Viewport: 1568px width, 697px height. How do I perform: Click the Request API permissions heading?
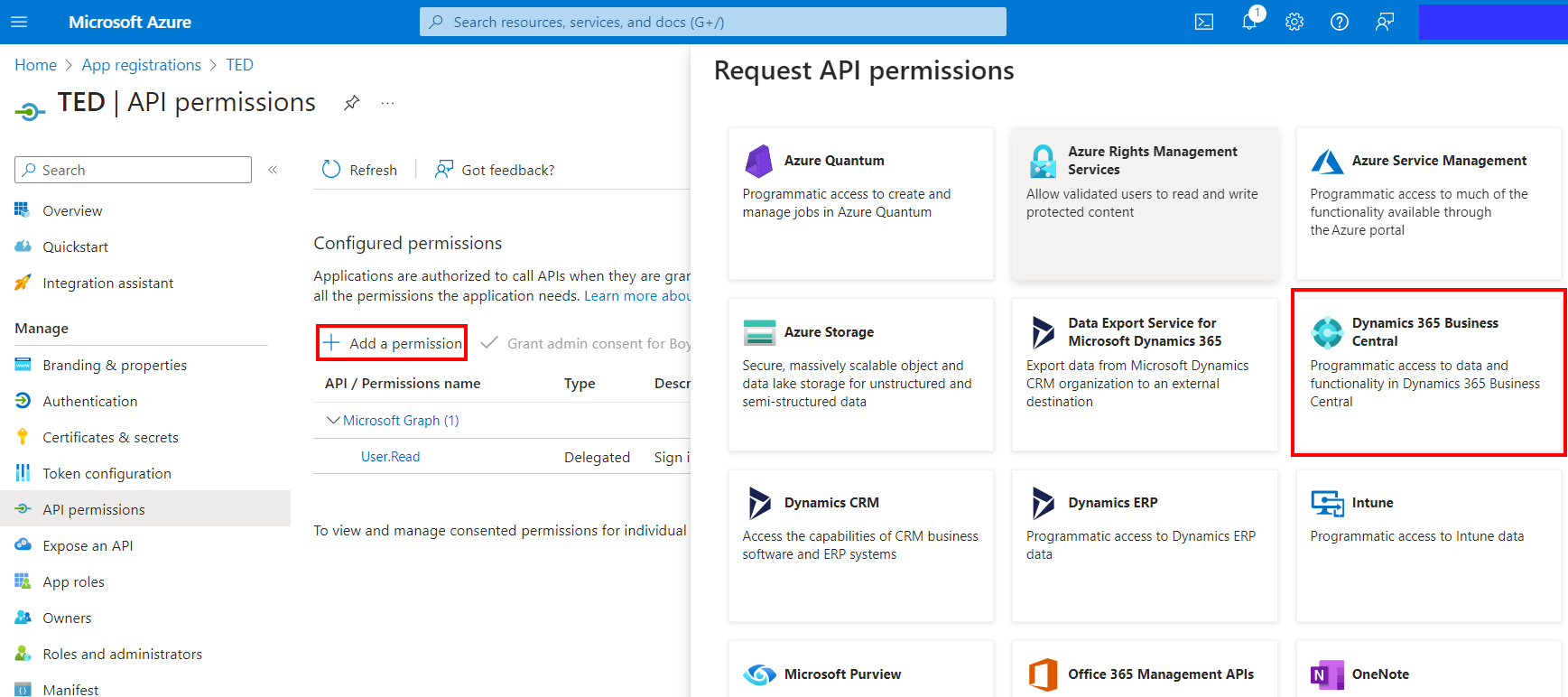click(864, 70)
